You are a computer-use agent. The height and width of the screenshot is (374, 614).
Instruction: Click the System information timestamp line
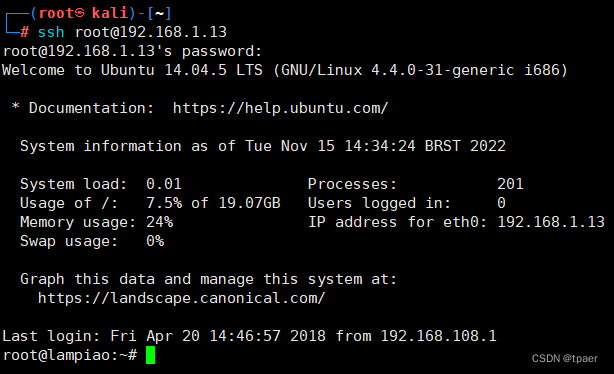click(263, 146)
